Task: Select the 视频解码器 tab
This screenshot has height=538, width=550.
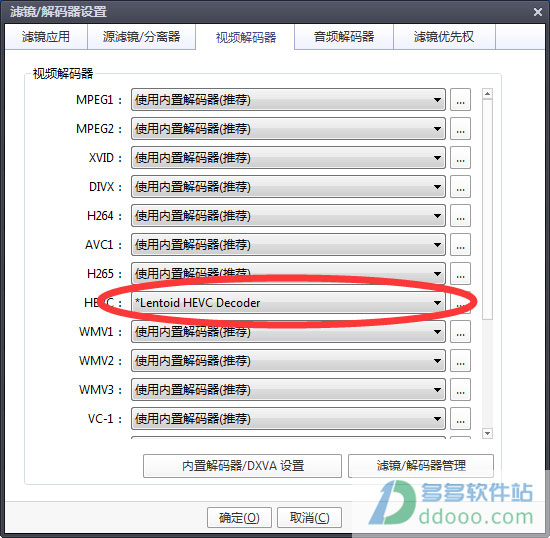Action: click(x=245, y=37)
